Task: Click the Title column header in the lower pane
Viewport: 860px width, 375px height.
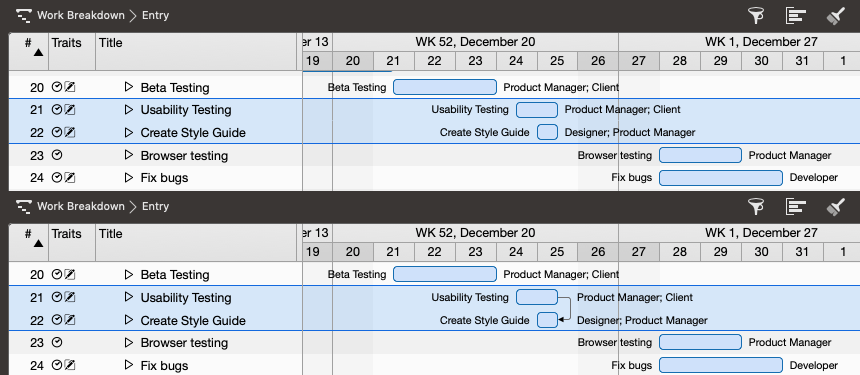Action: coord(110,234)
